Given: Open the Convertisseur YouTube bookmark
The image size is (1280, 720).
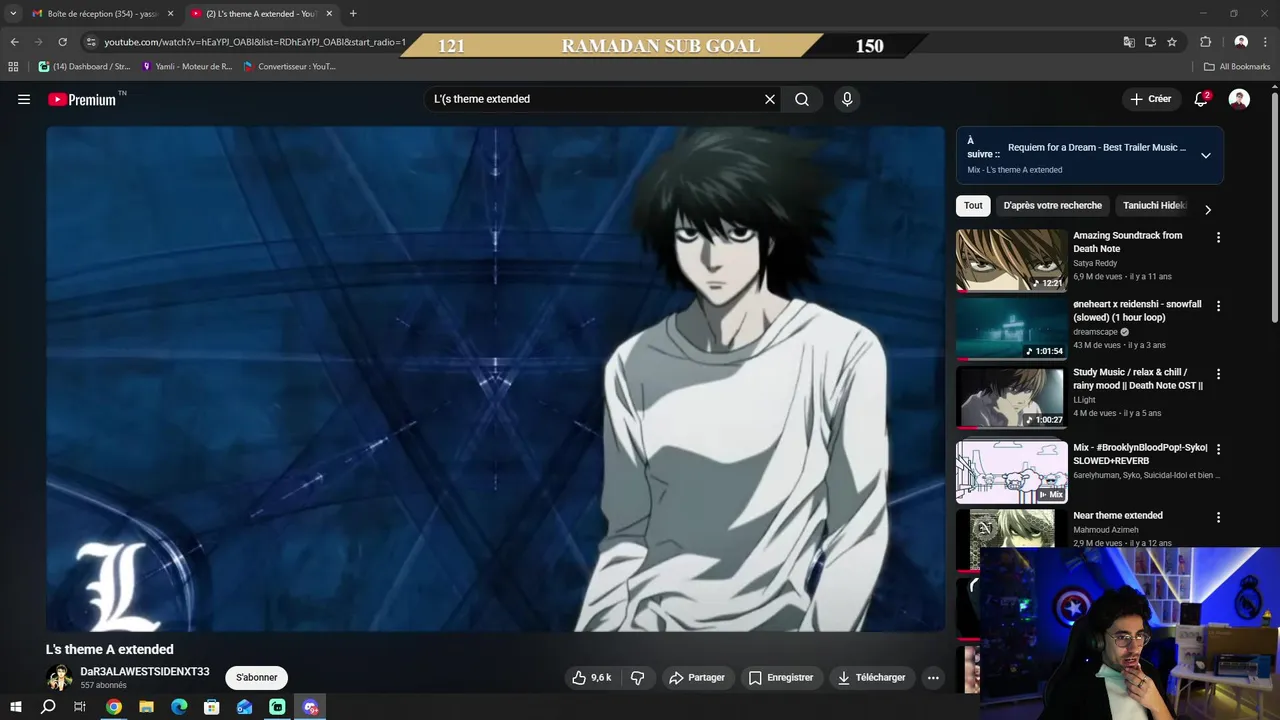Looking at the screenshot, I should [290, 67].
